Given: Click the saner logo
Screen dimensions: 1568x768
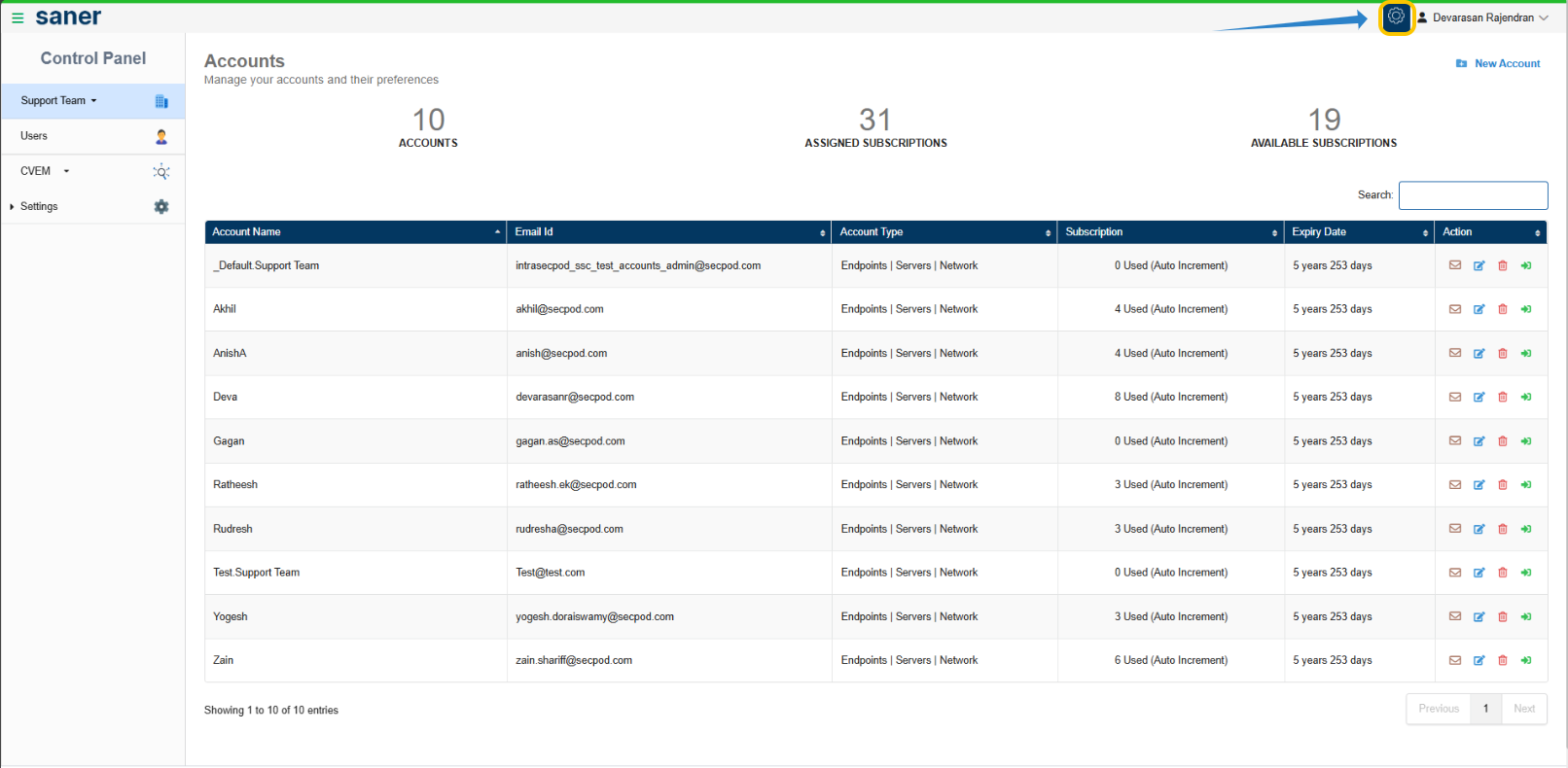Looking at the screenshot, I should click(68, 17).
